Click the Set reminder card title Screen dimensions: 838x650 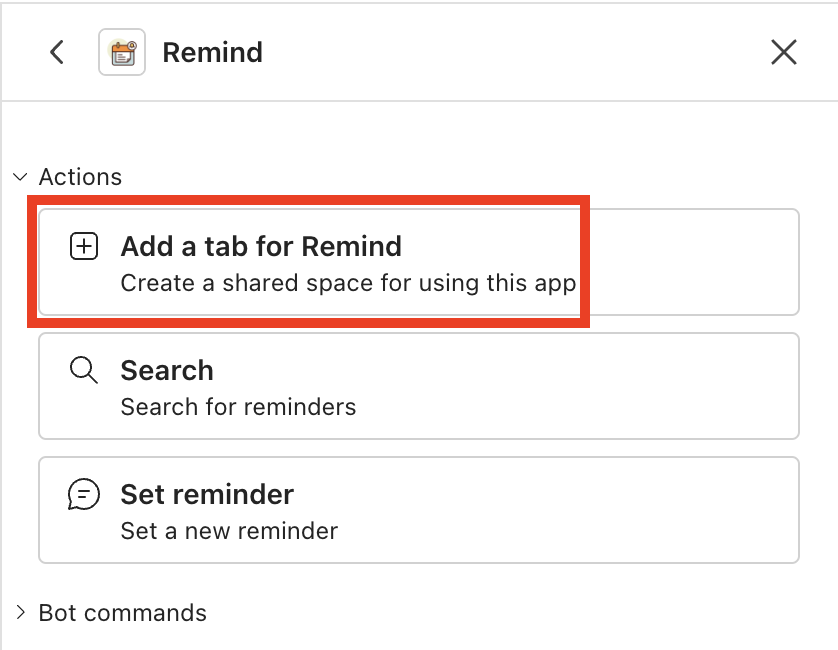click(x=207, y=494)
